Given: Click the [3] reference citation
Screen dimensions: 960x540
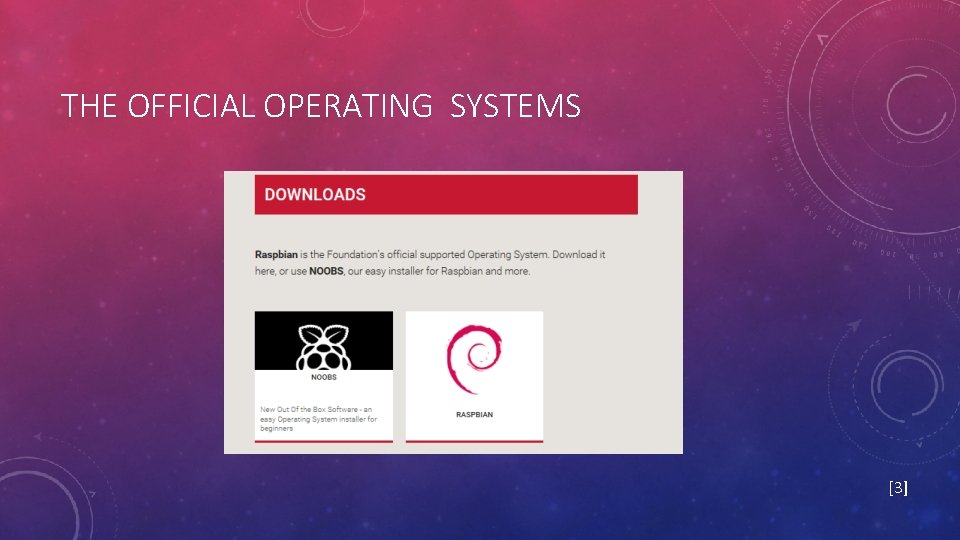Looking at the screenshot, I should pyautogui.click(x=898, y=487).
